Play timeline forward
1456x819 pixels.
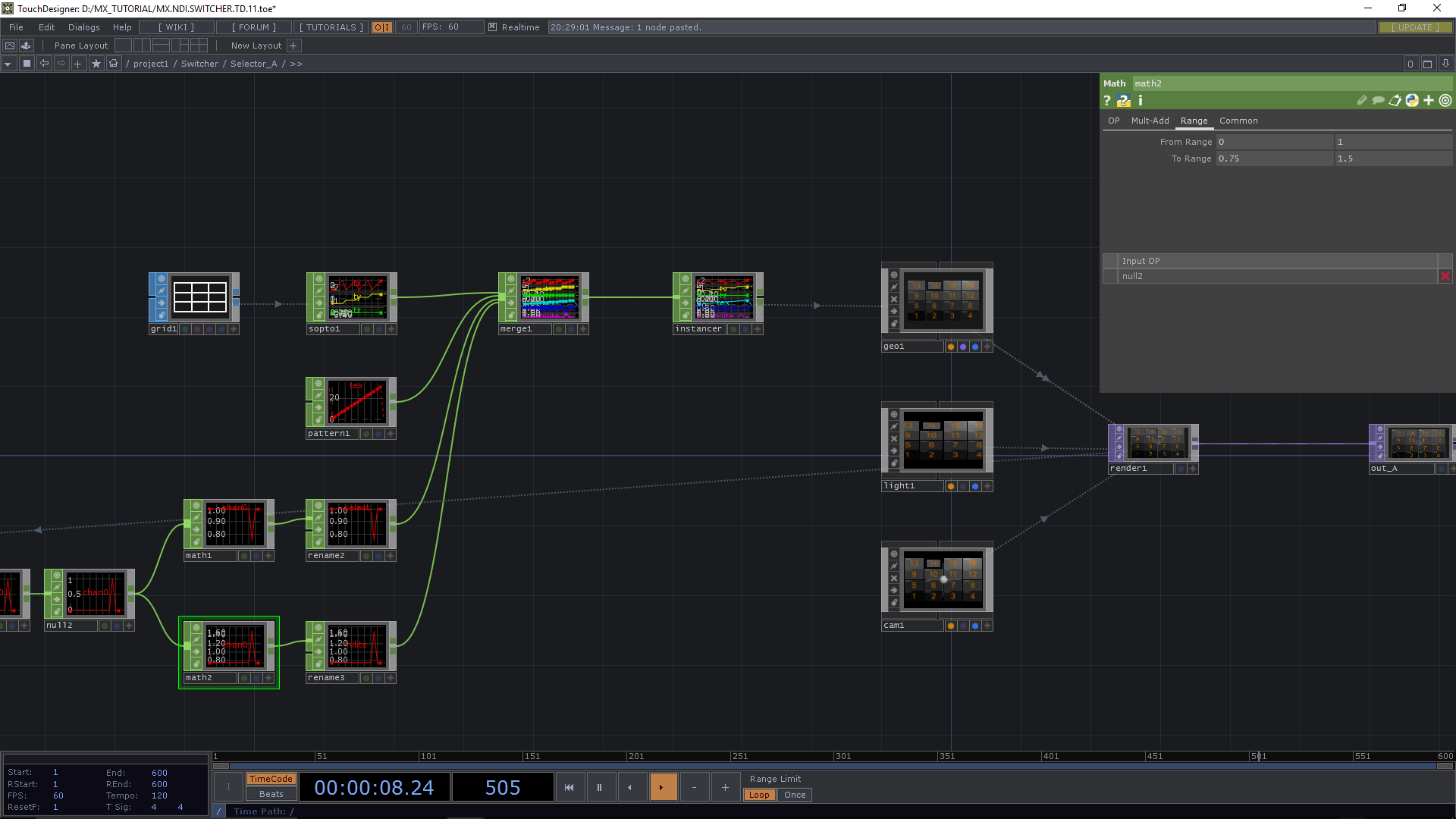663,787
